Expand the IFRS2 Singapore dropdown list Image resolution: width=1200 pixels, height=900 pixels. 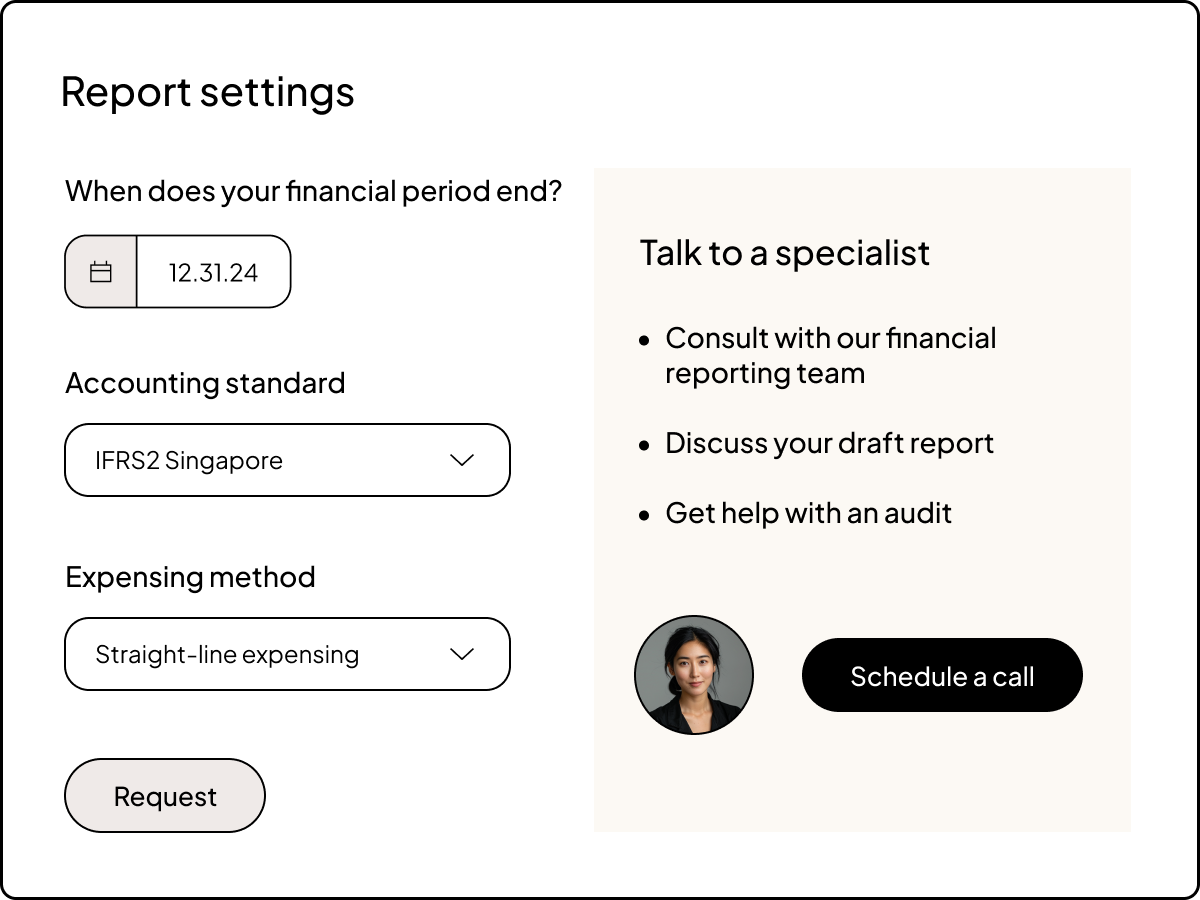287,460
